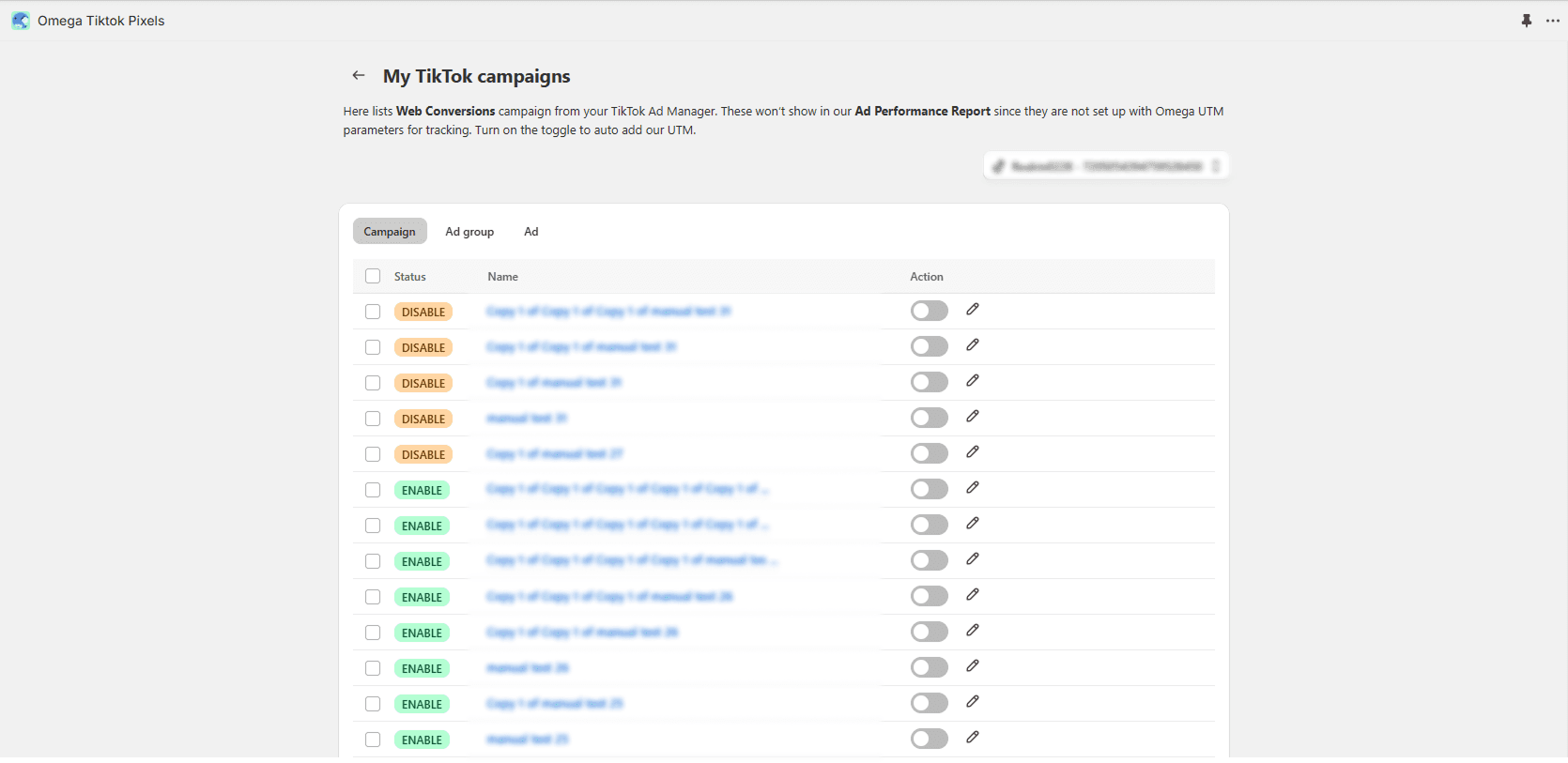Open the ad account selector dropdown
The image size is (1568, 763).
tap(1106, 166)
